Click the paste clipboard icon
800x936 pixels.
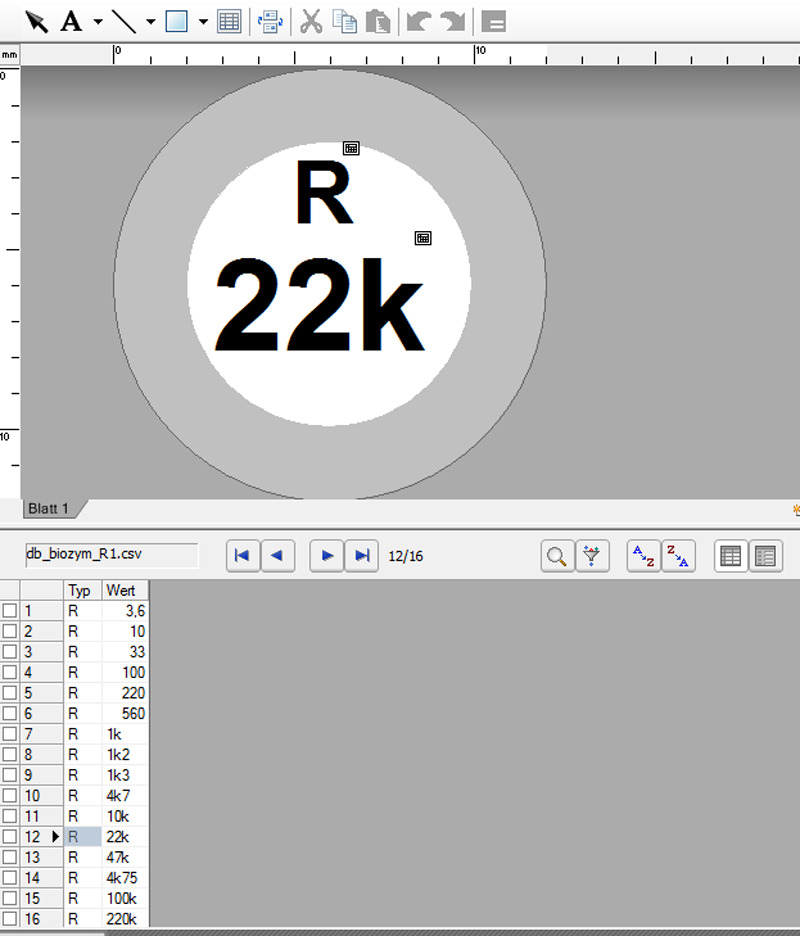378,22
